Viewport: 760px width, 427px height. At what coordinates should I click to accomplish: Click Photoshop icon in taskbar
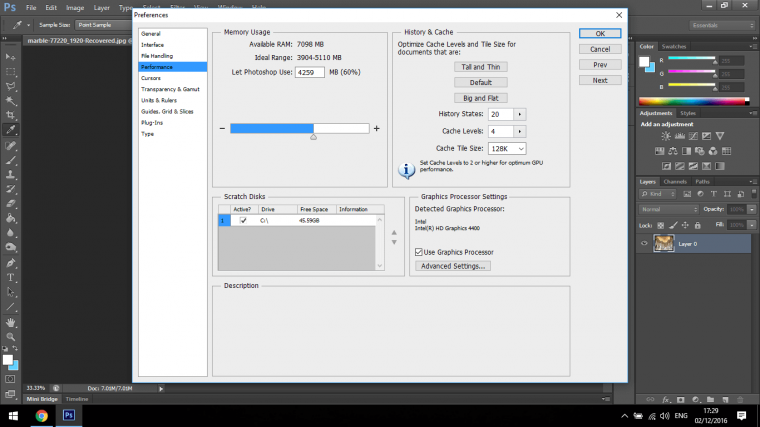(69, 415)
